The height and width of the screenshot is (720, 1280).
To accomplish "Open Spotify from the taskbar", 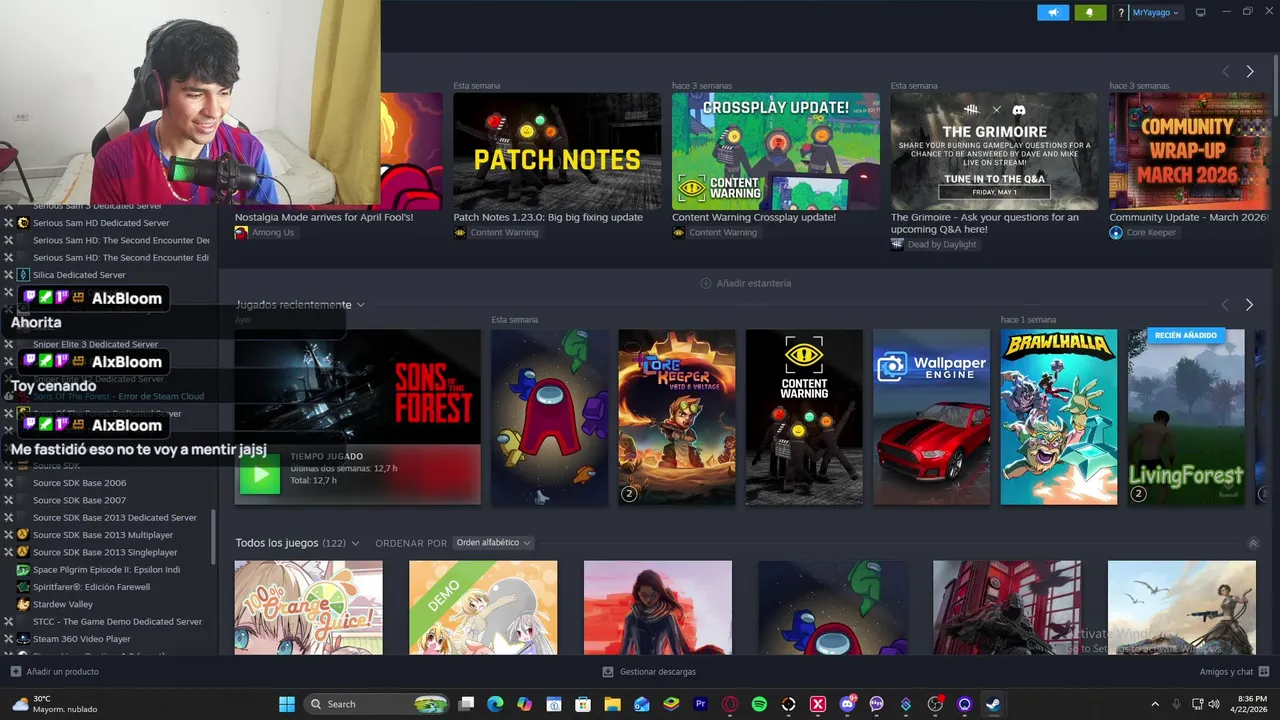I will 759,704.
